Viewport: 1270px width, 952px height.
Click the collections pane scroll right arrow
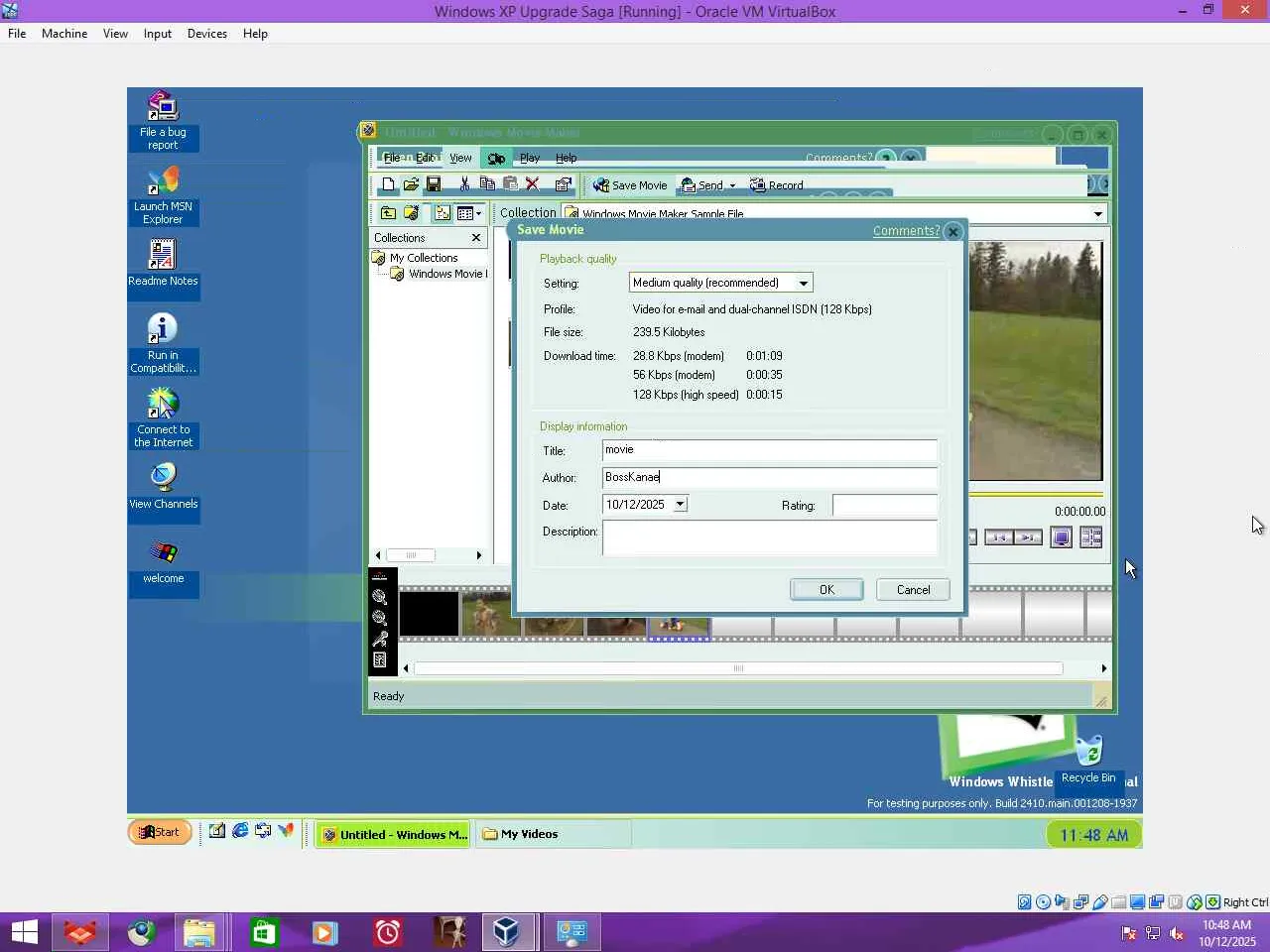479,555
